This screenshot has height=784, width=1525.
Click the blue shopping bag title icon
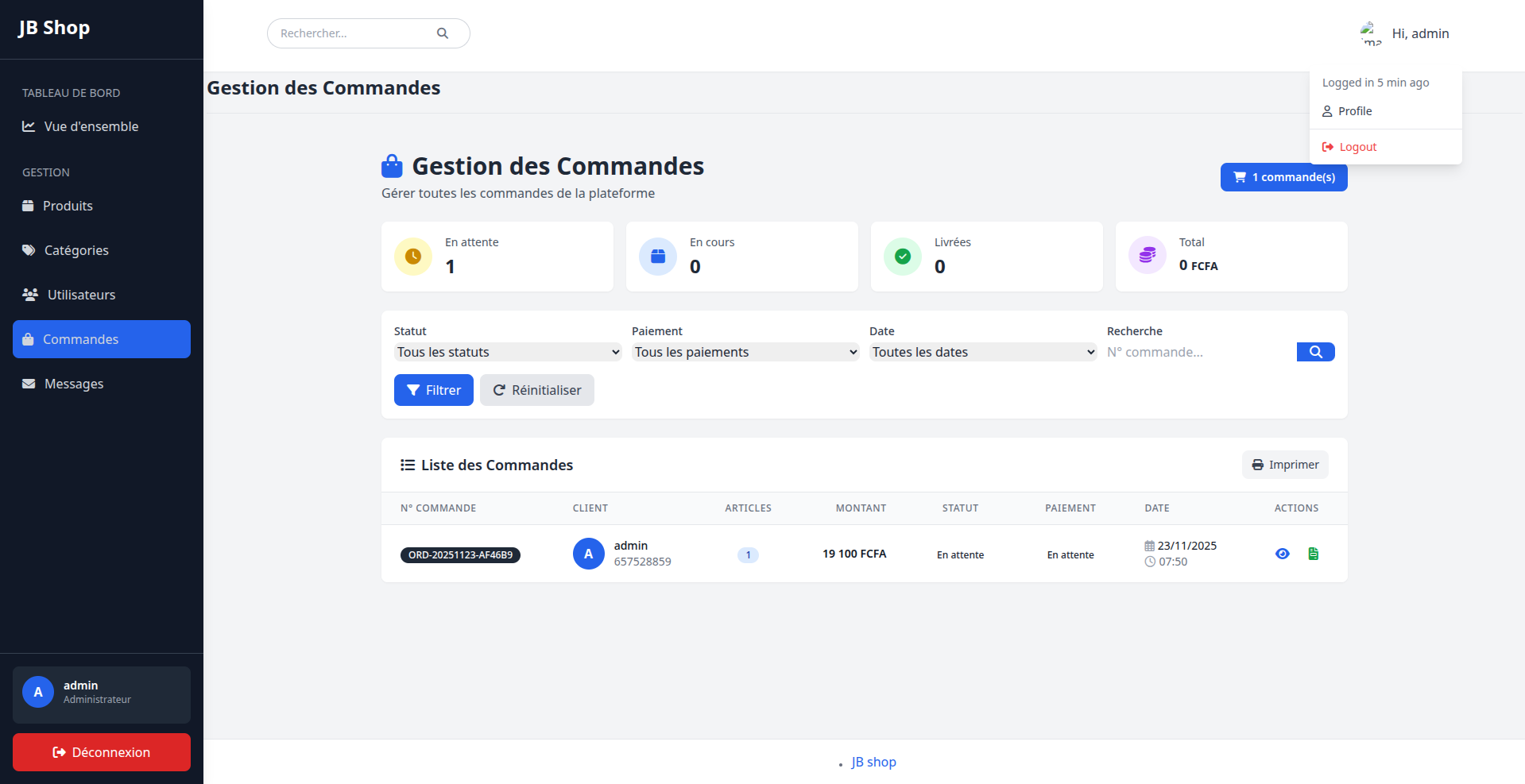tap(392, 166)
